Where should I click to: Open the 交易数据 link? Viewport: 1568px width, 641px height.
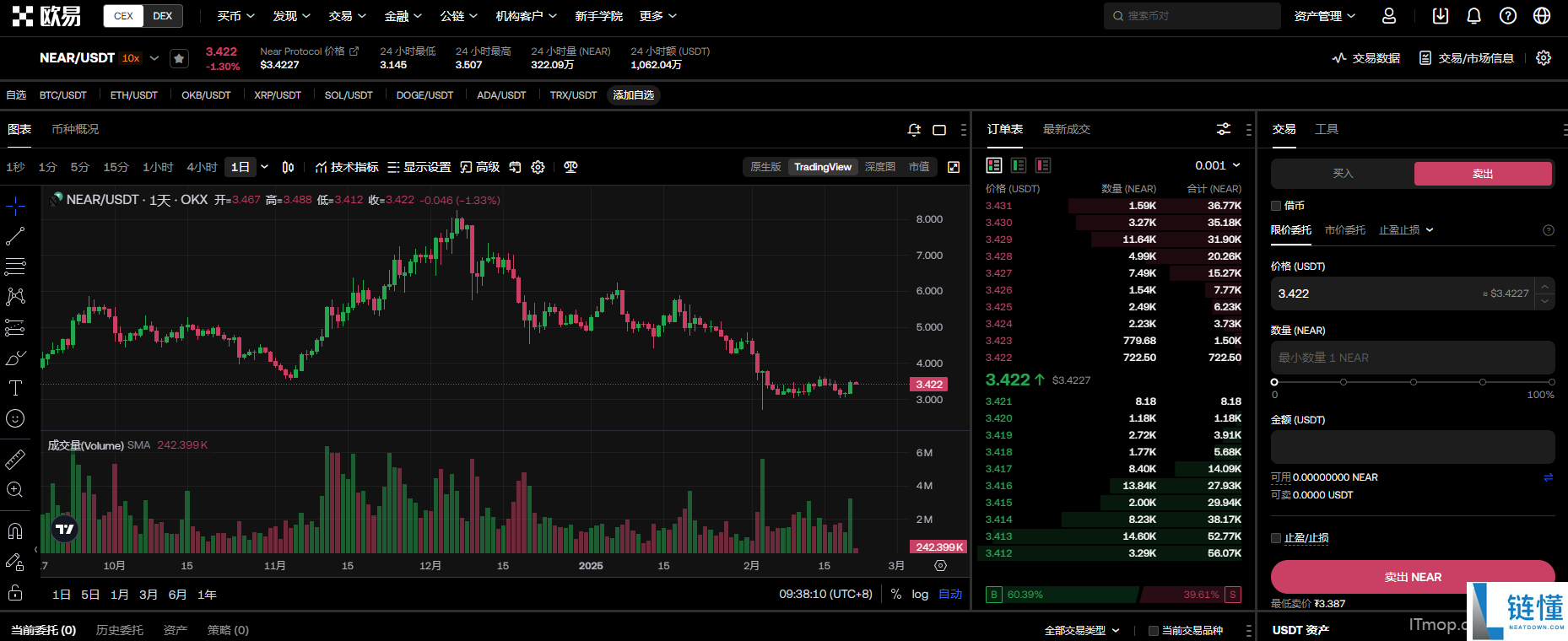[x=1366, y=58]
